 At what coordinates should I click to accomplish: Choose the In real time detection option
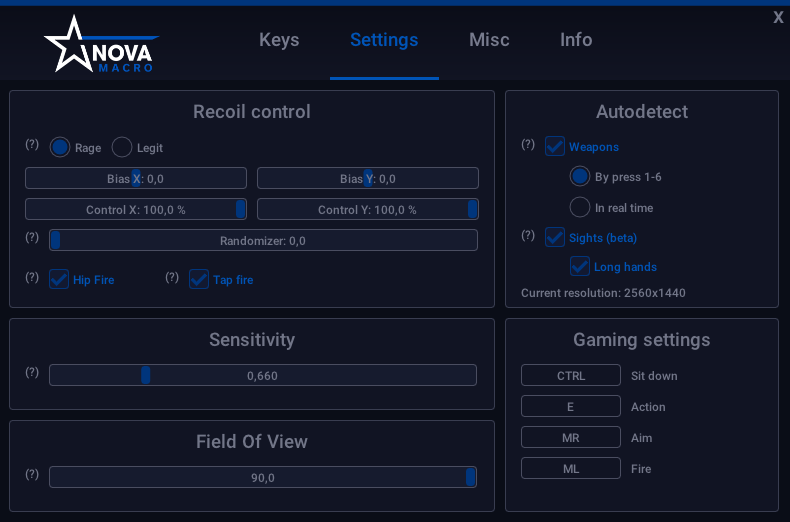(x=580, y=208)
